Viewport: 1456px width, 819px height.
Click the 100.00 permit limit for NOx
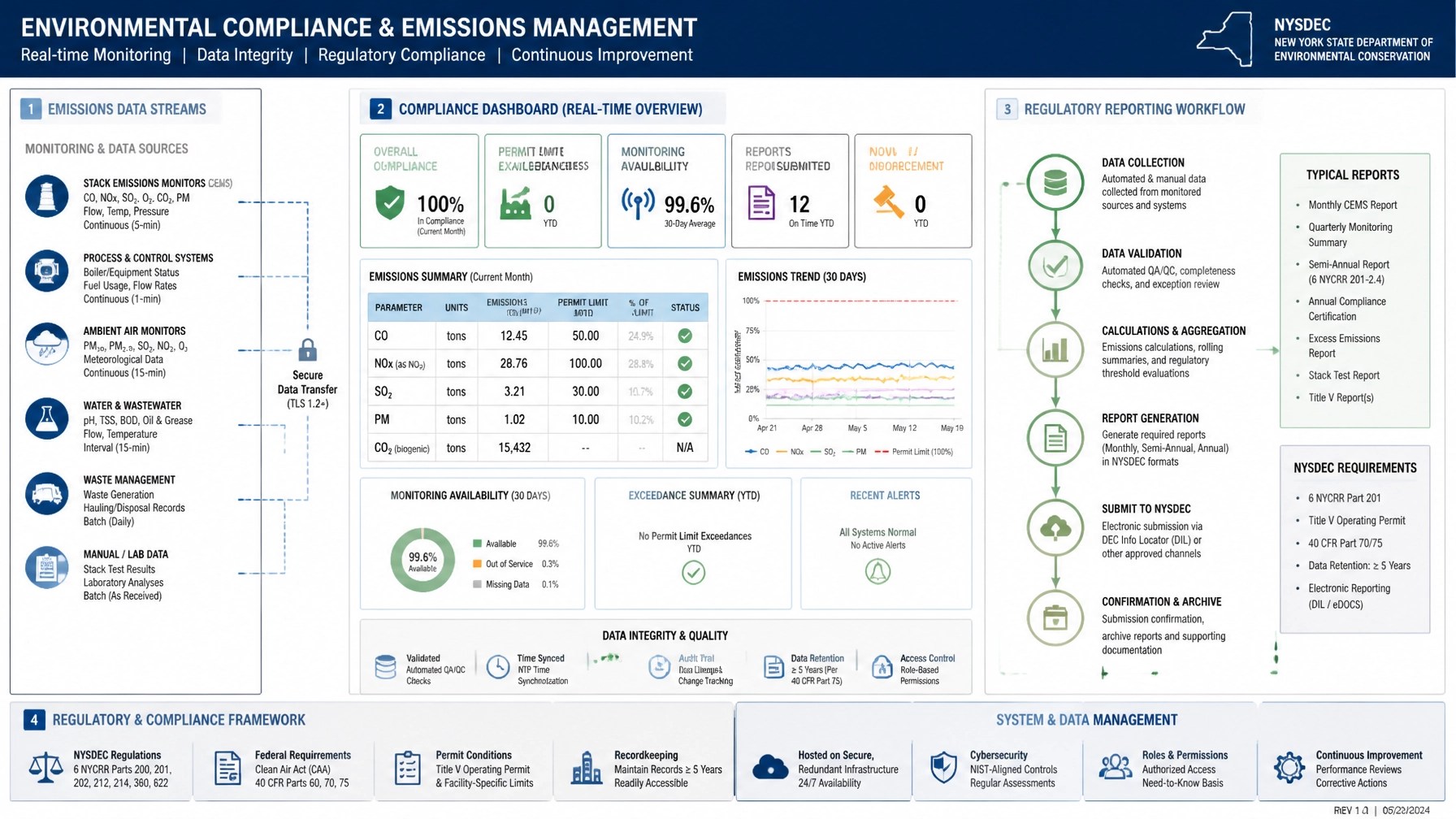[585, 363]
